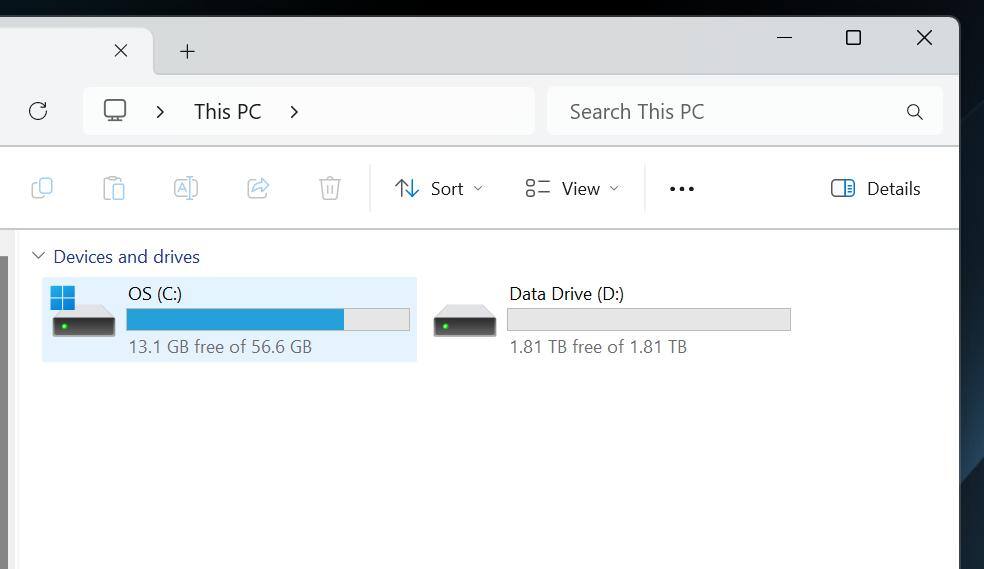Screen dimensions: 984x569
Task: Collapse the Devices and drives group
Action: coord(38,256)
